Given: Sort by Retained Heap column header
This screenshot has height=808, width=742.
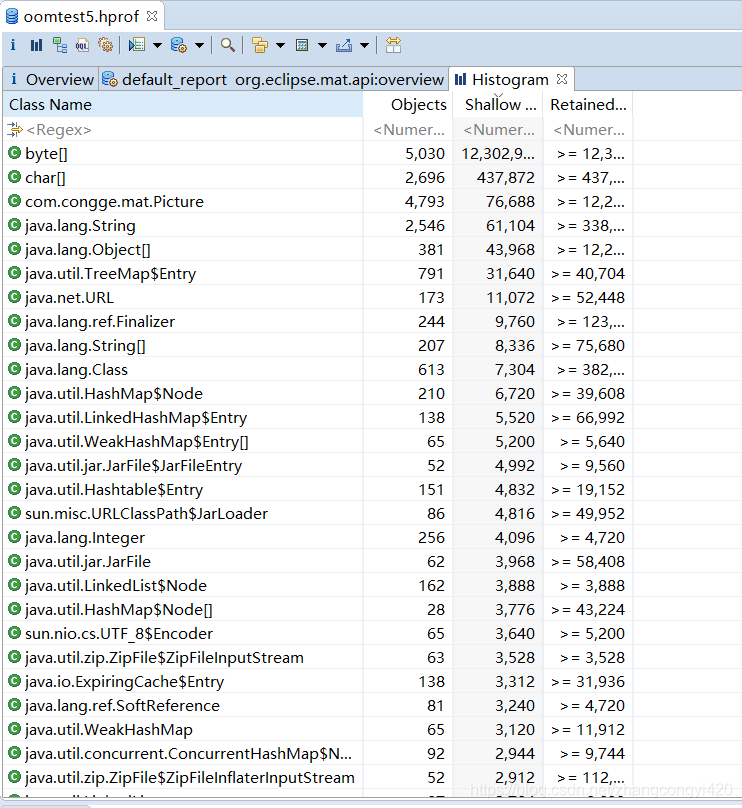Looking at the screenshot, I should click(588, 104).
